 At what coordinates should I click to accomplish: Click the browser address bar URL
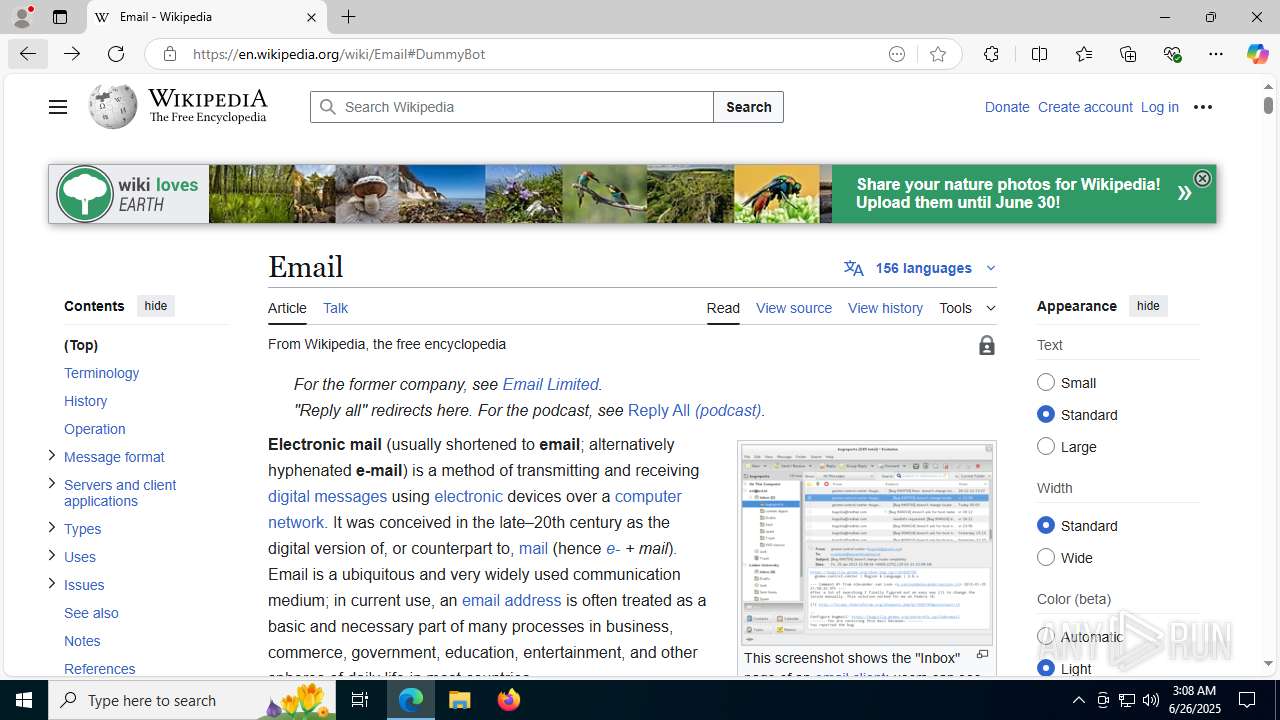[x=339, y=54]
